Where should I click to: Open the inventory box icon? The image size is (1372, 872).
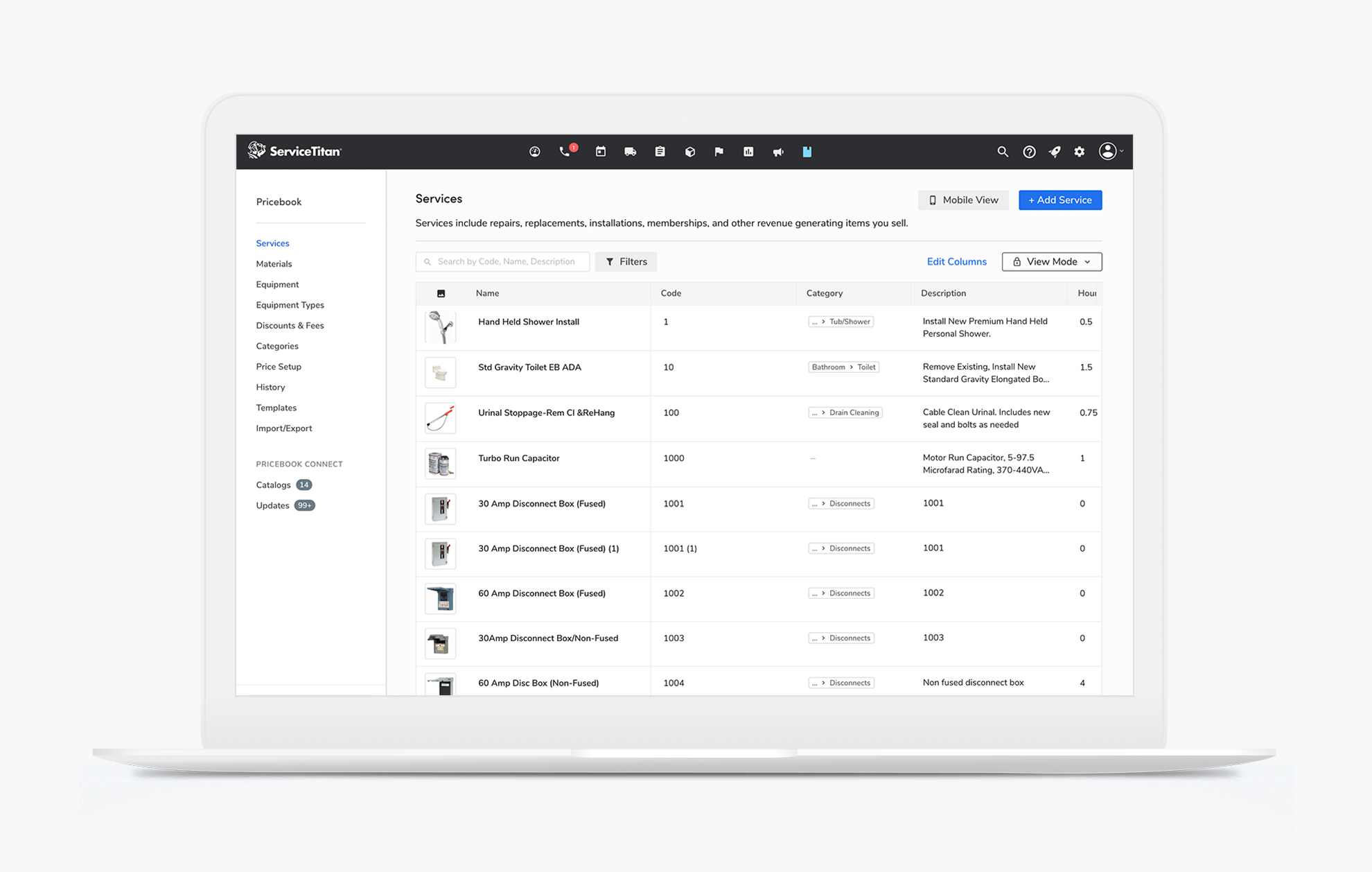click(689, 152)
